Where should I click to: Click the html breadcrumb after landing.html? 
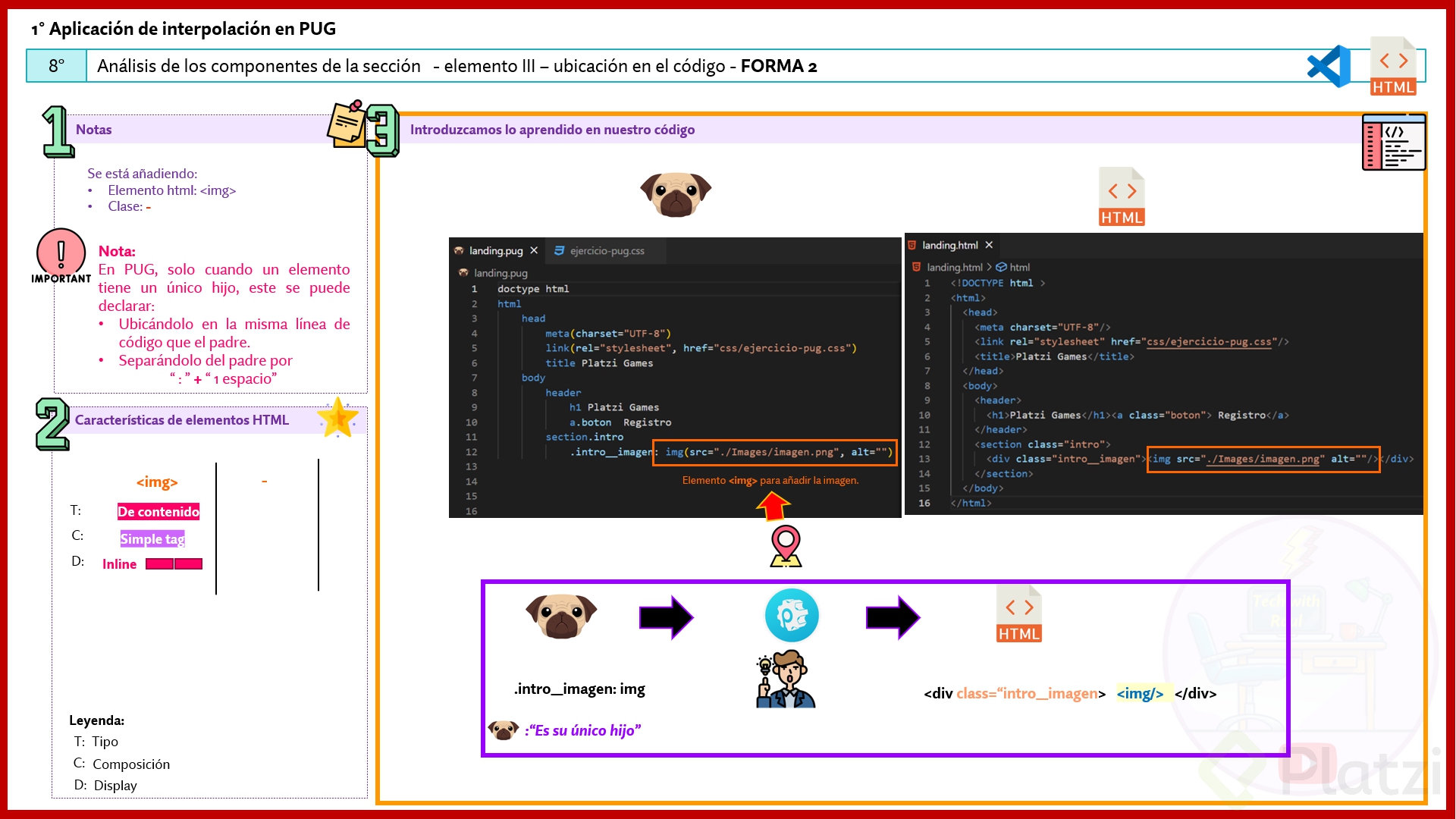(1018, 267)
